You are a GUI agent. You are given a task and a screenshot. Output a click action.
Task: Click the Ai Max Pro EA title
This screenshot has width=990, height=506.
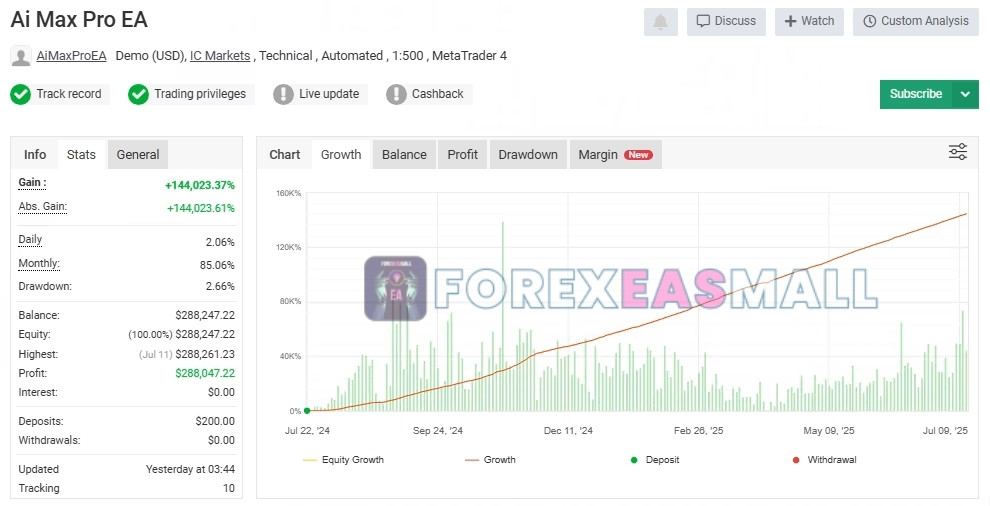79,20
